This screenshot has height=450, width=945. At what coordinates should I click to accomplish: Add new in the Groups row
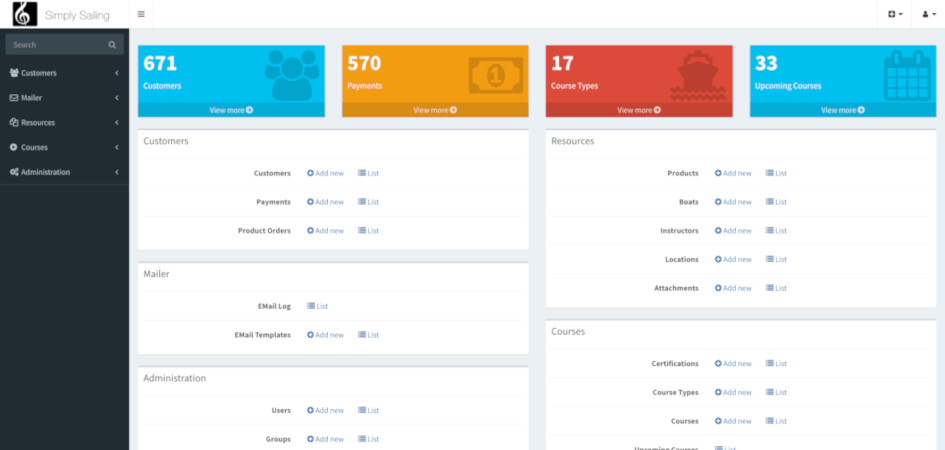click(325, 439)
